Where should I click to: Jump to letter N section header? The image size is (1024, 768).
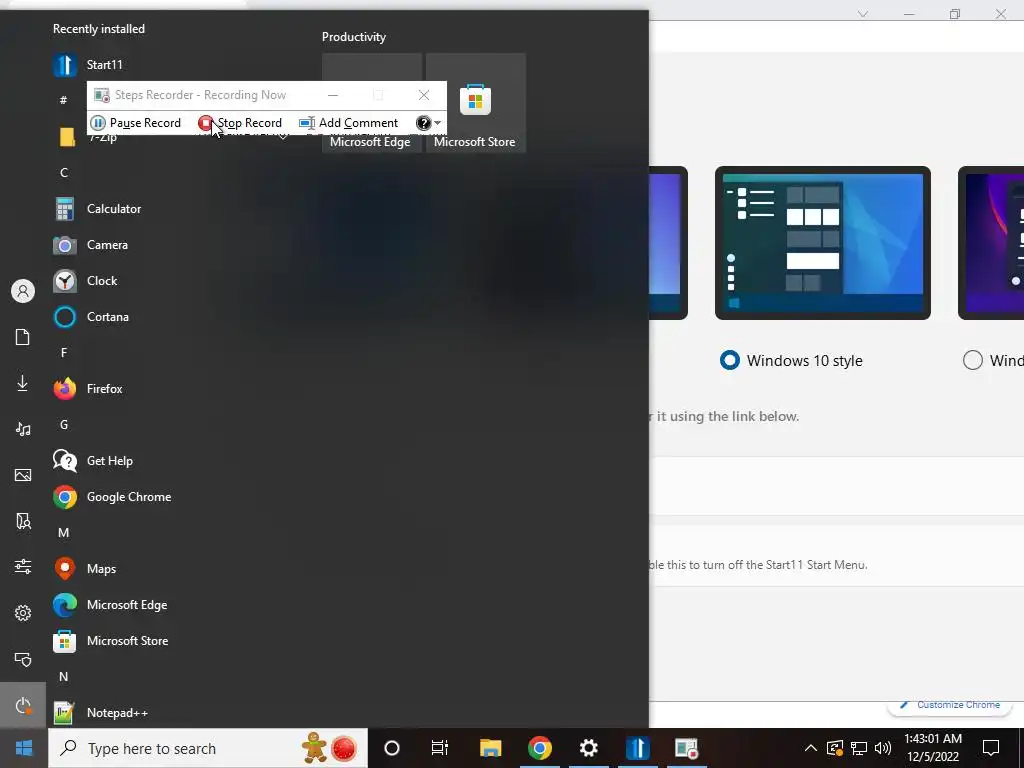[x=64, y=677]
